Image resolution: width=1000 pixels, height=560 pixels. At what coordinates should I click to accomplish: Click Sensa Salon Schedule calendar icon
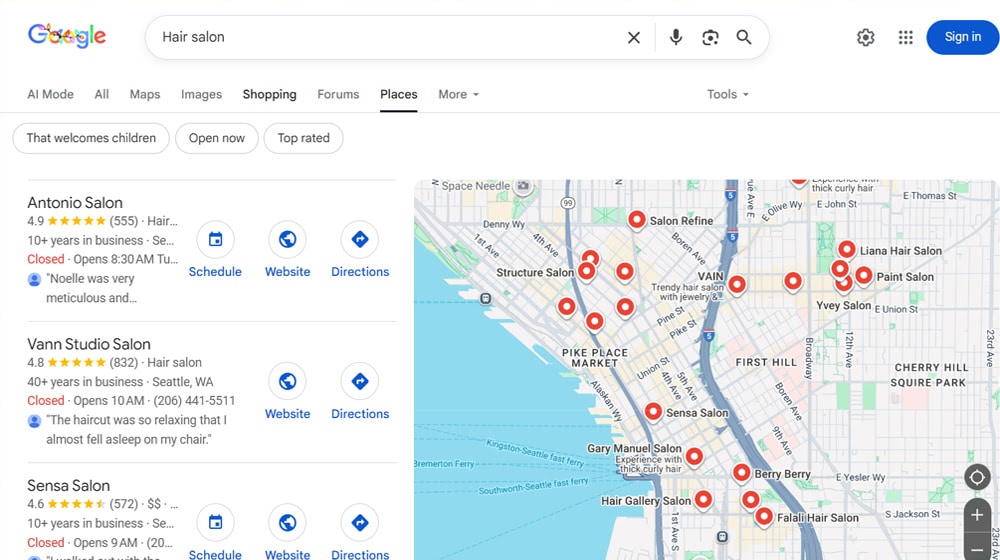click(x=215, y=523)
